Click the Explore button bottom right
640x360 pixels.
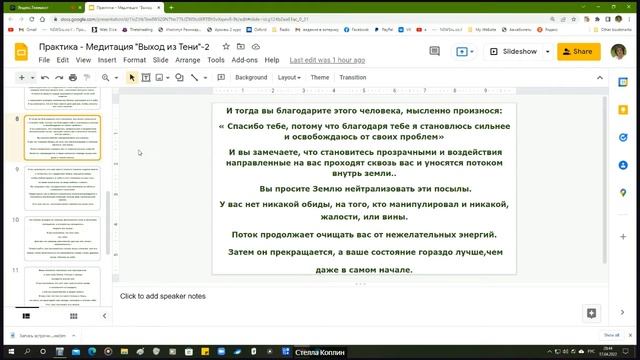click(591, 313)
